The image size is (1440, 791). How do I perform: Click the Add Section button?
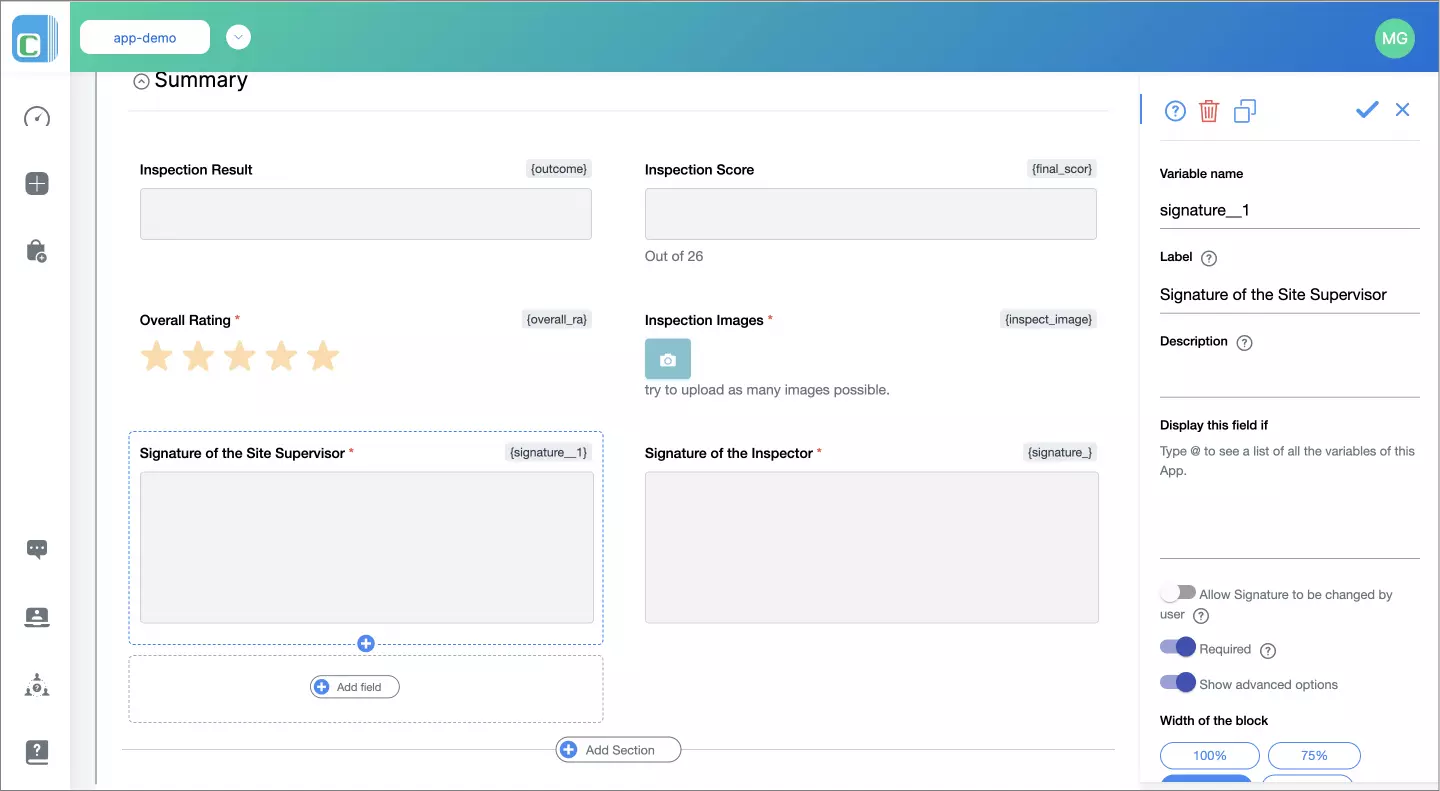point(618,749)
